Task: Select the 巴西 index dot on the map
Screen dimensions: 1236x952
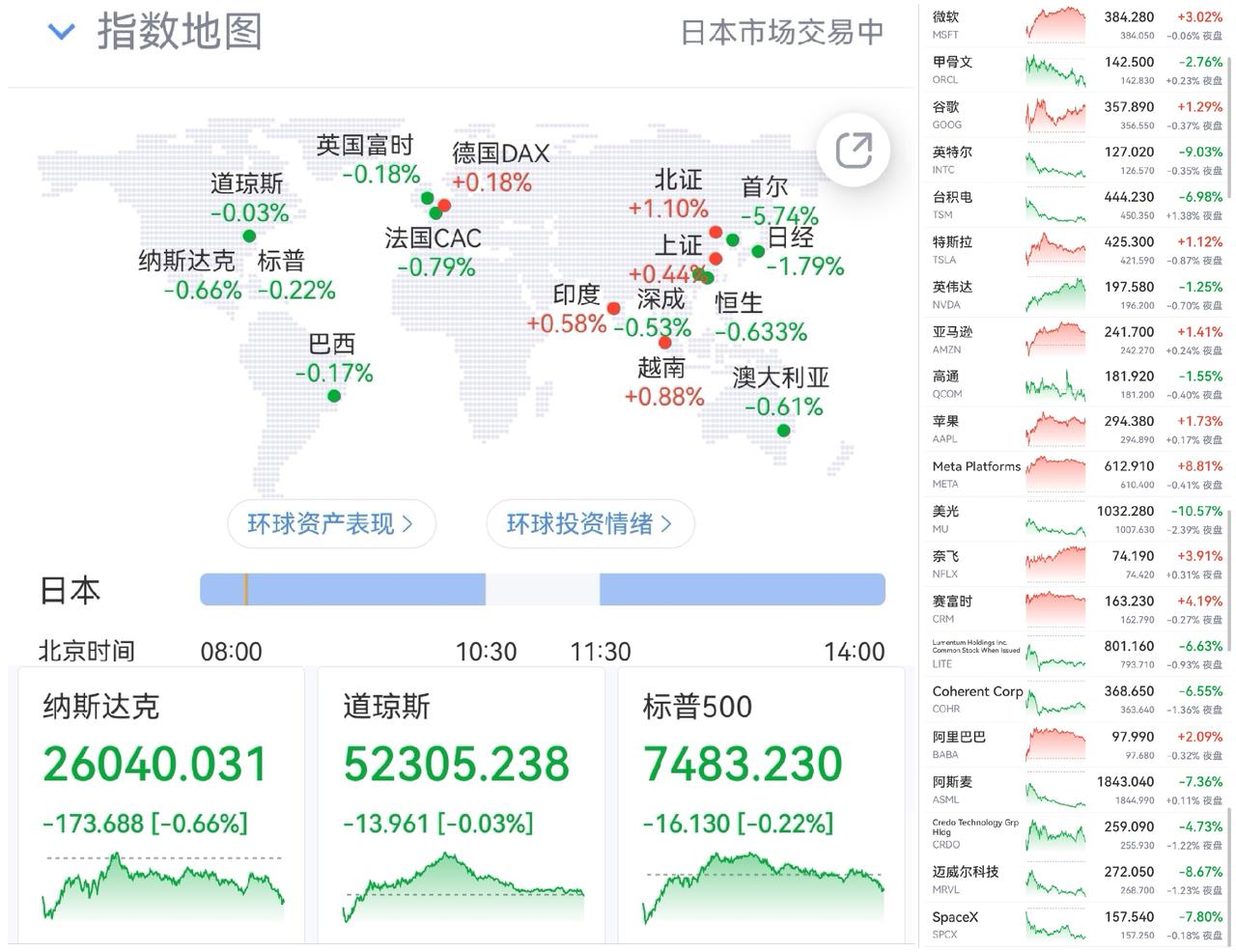Action: pos(334,395)
